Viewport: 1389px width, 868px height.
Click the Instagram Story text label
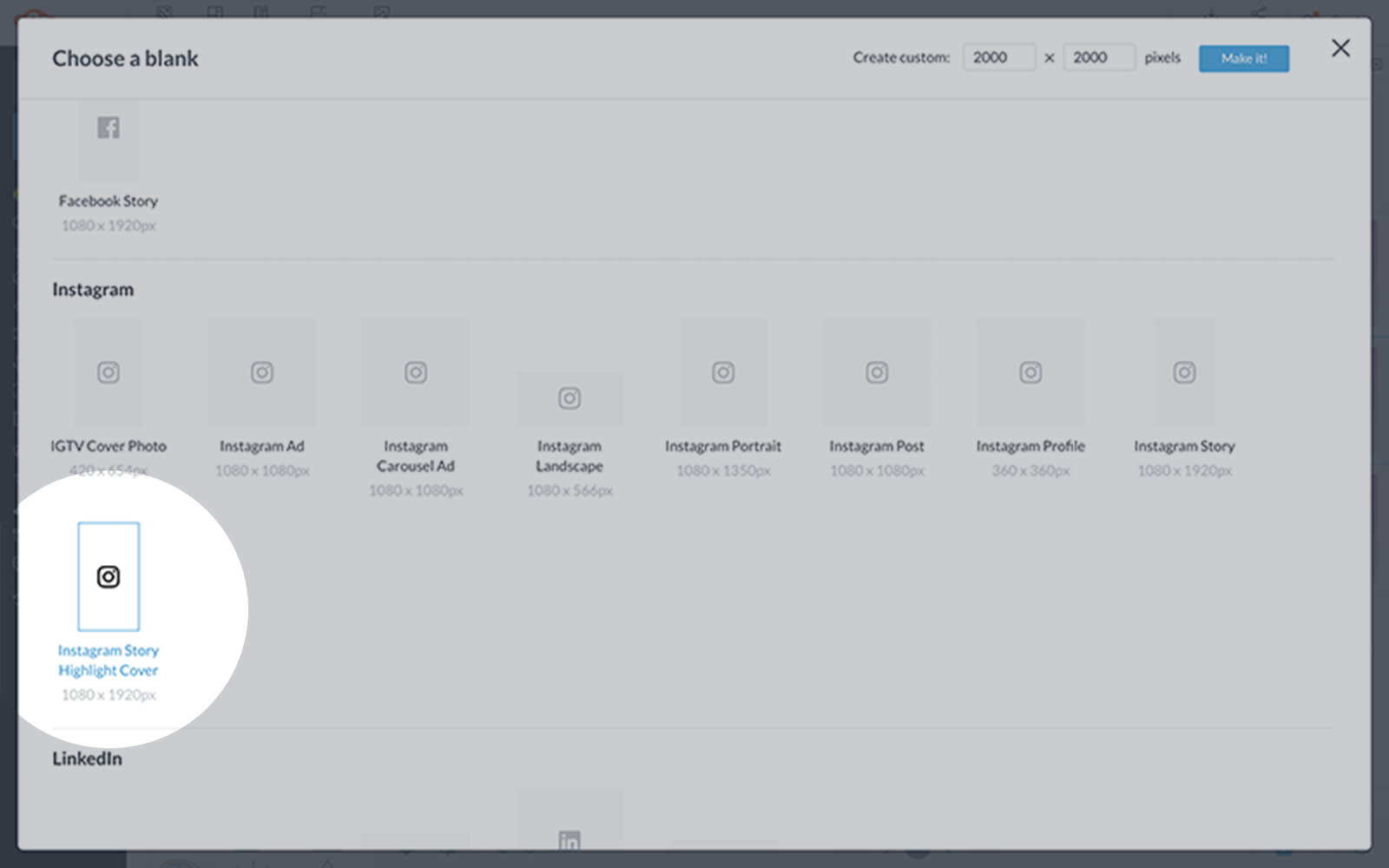click(x=1184, y=446)
